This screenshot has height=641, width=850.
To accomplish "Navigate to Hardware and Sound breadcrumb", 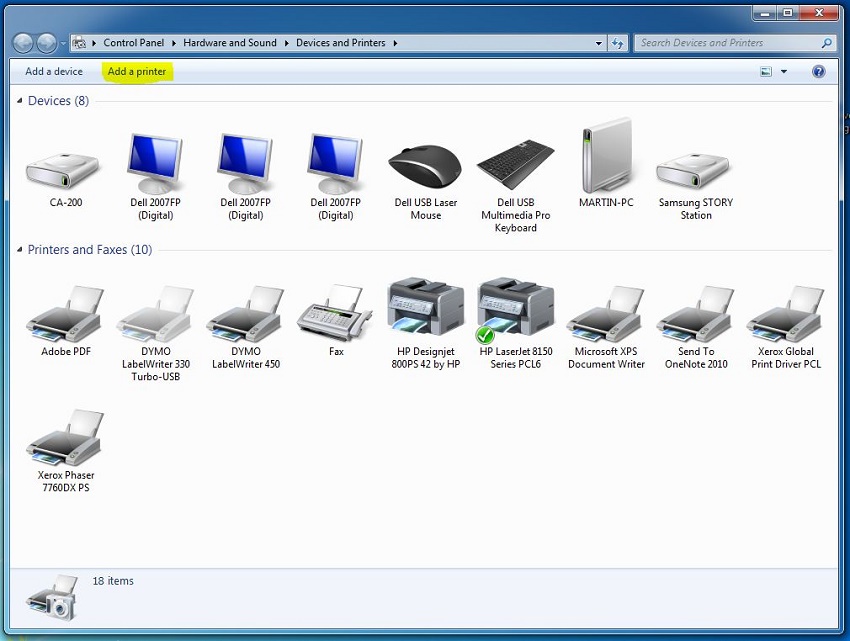I will tap(230, 43).
